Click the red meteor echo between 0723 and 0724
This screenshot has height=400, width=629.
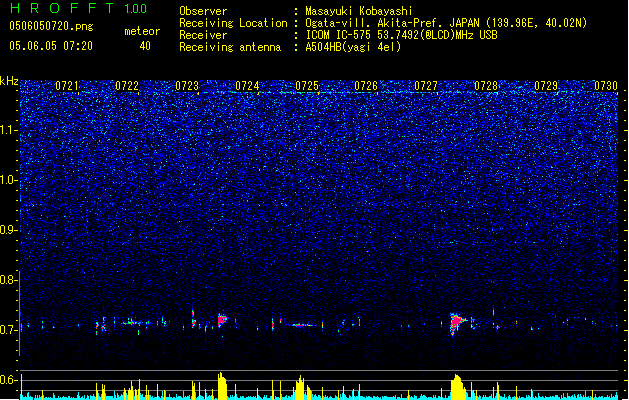coord(222,320)
